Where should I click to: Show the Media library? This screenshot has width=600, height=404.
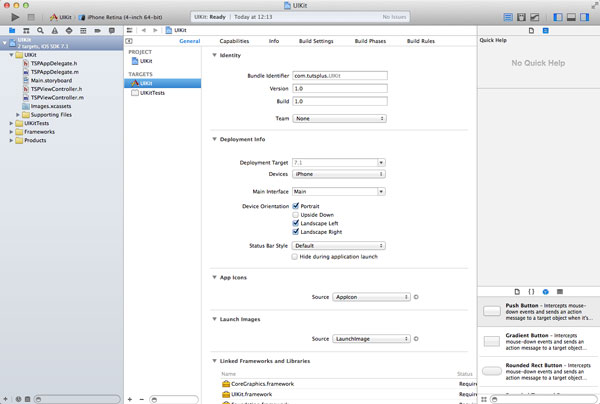point(560,292)
